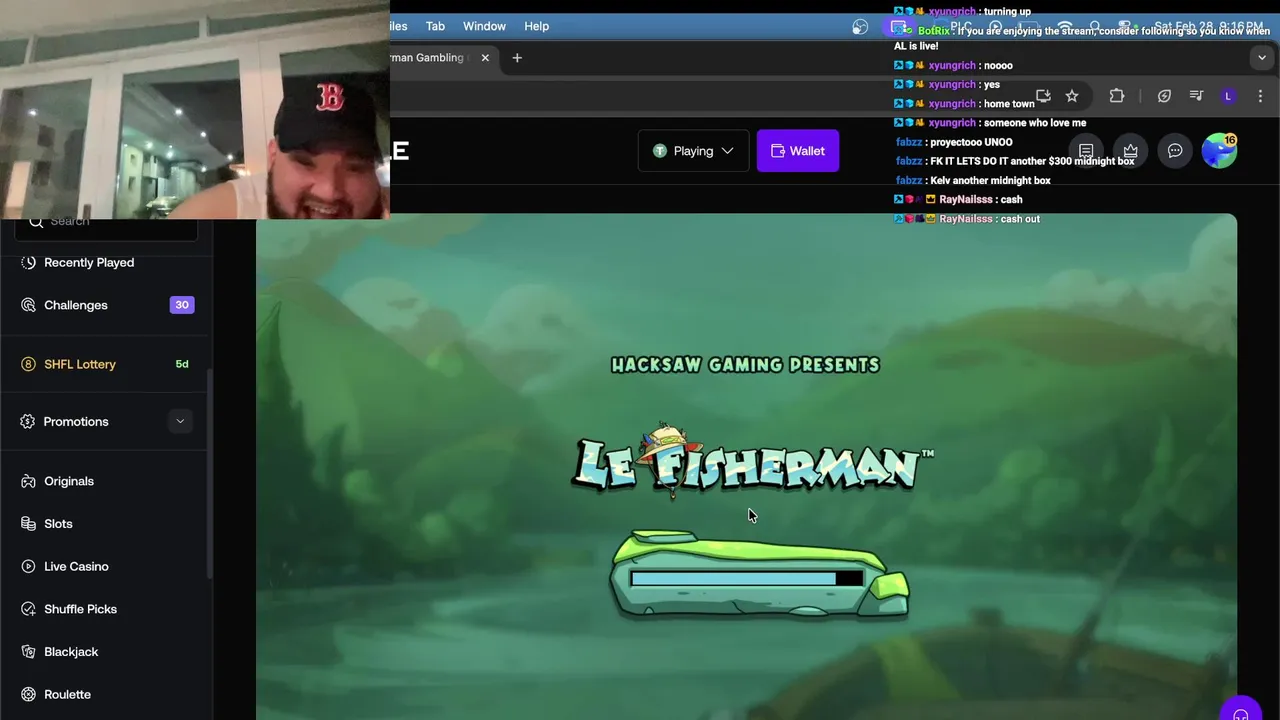Open Live Casino category
Viewport: 1280px width, 720px height.
[76, 566]
